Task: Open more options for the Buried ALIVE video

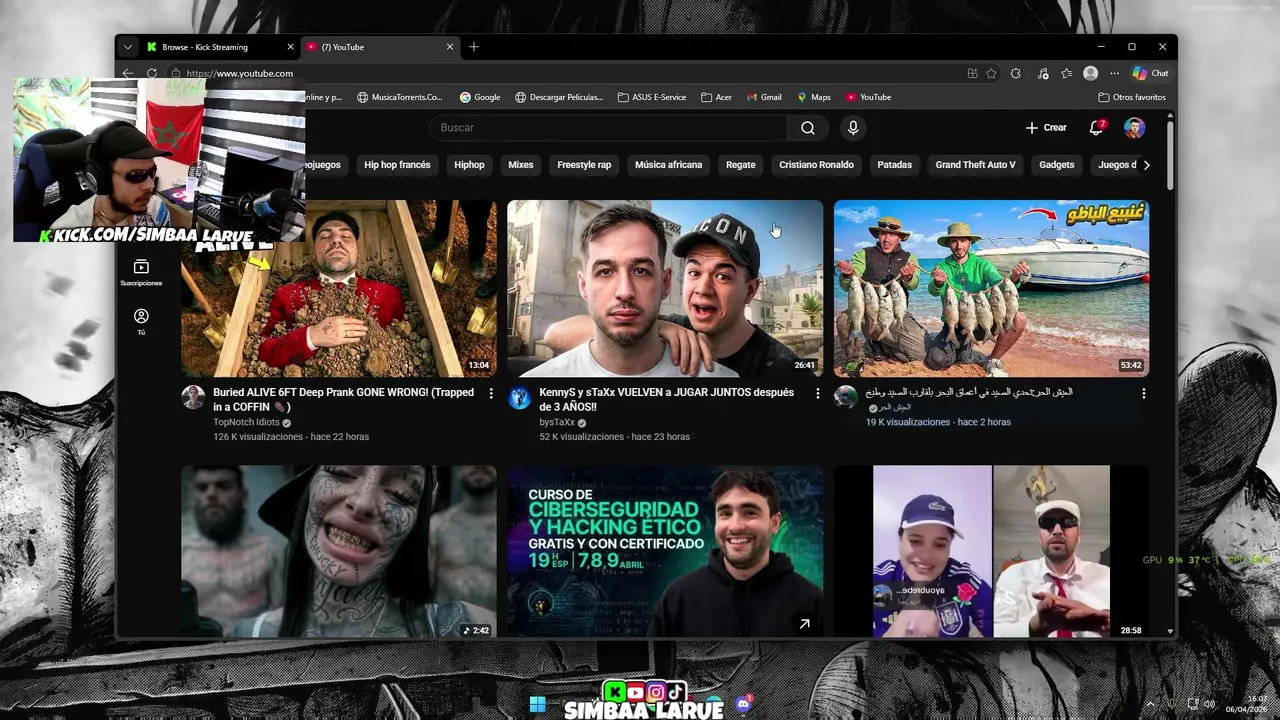Action: pos(491,394)
